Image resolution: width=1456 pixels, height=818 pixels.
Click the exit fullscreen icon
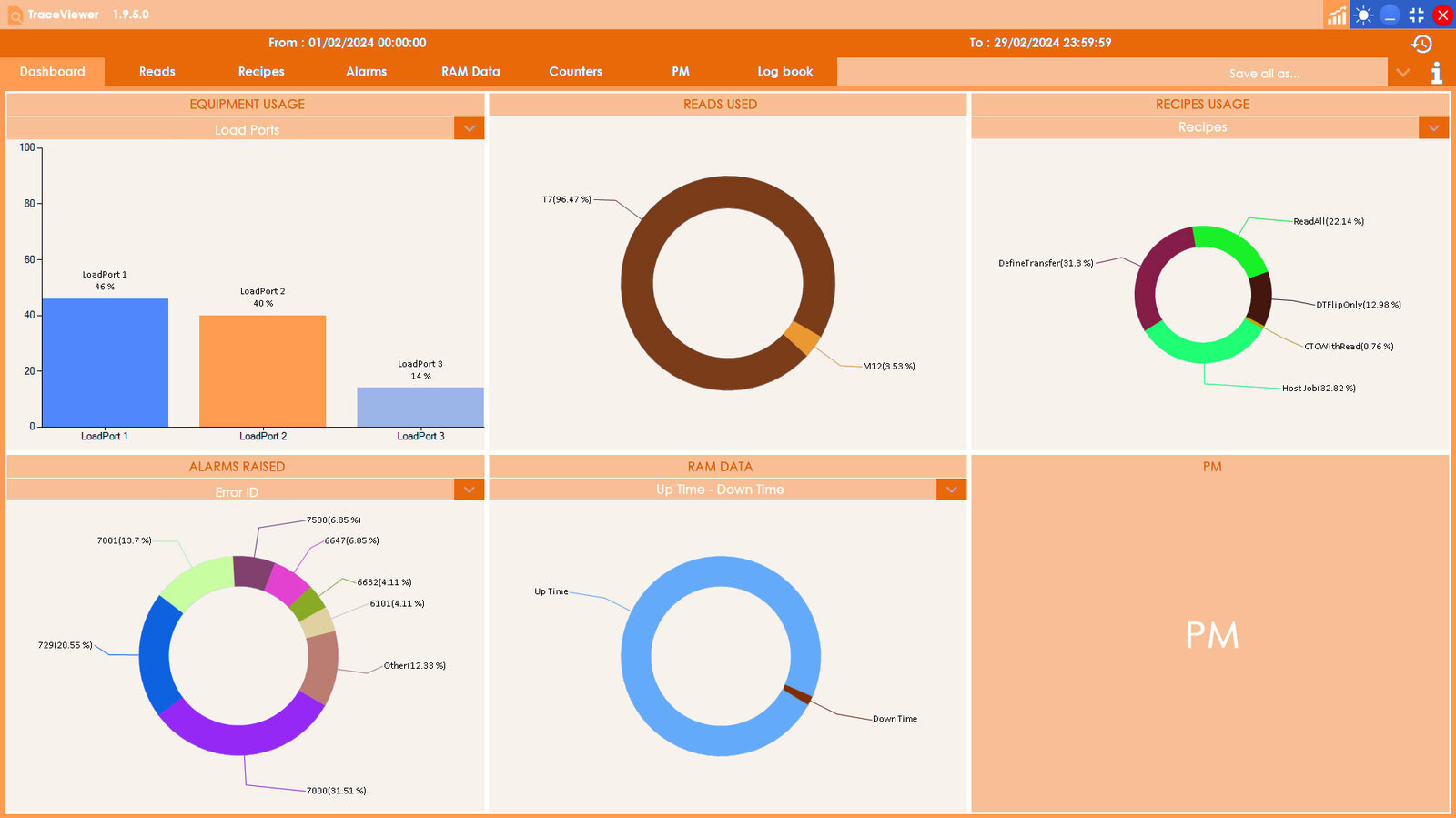[1416, 15]
